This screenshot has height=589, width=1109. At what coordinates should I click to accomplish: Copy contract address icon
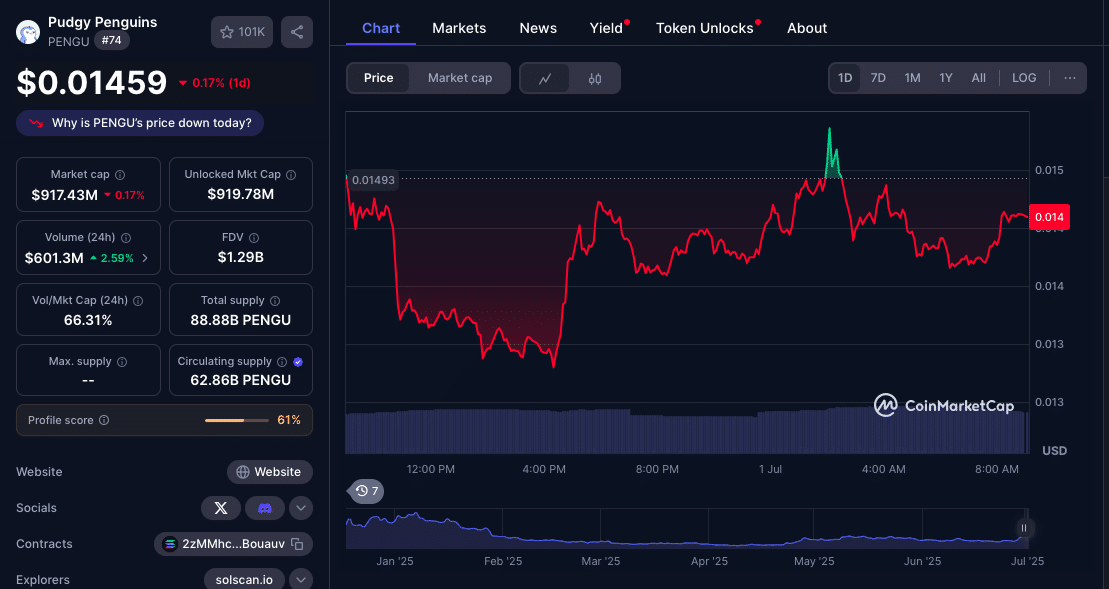[298, 544]
